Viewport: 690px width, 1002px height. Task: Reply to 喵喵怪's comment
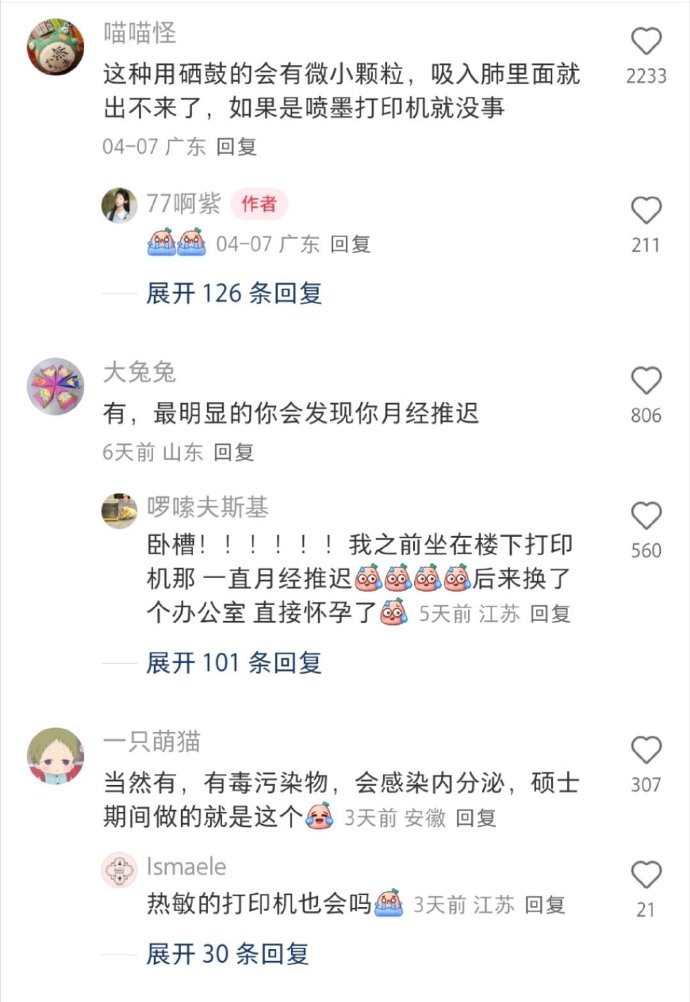pyautogui.click(x=236, y=146)
